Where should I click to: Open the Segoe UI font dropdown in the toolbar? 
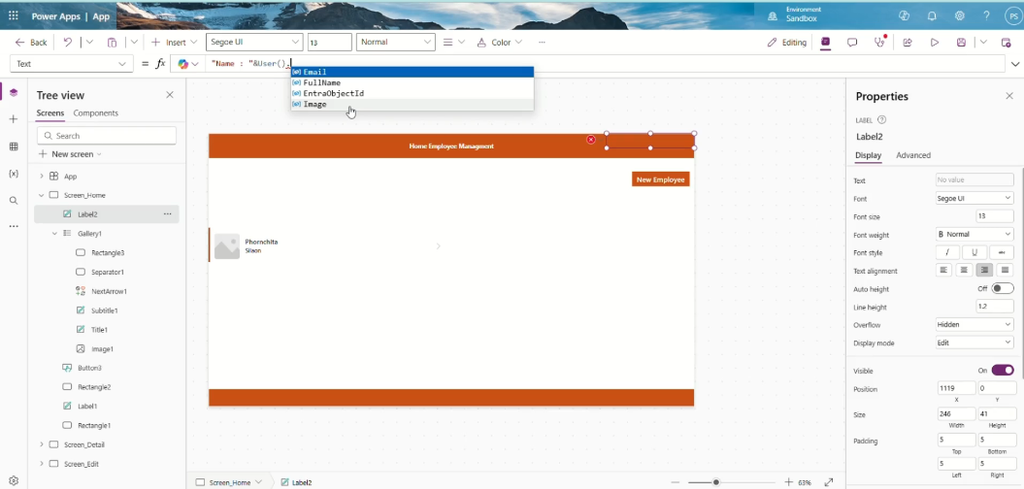(254, 42)
